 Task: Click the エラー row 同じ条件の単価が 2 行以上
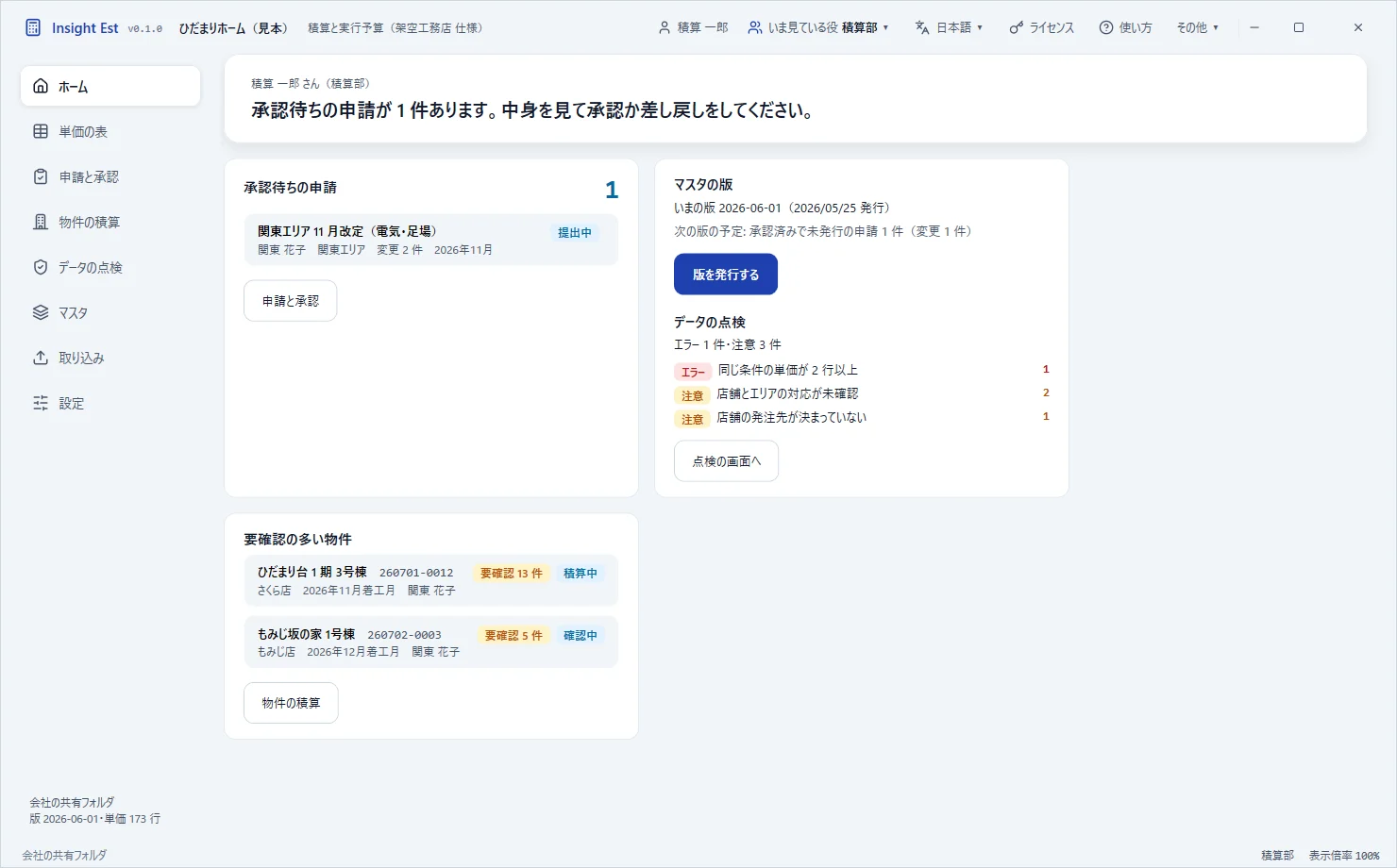click(862, 370)
